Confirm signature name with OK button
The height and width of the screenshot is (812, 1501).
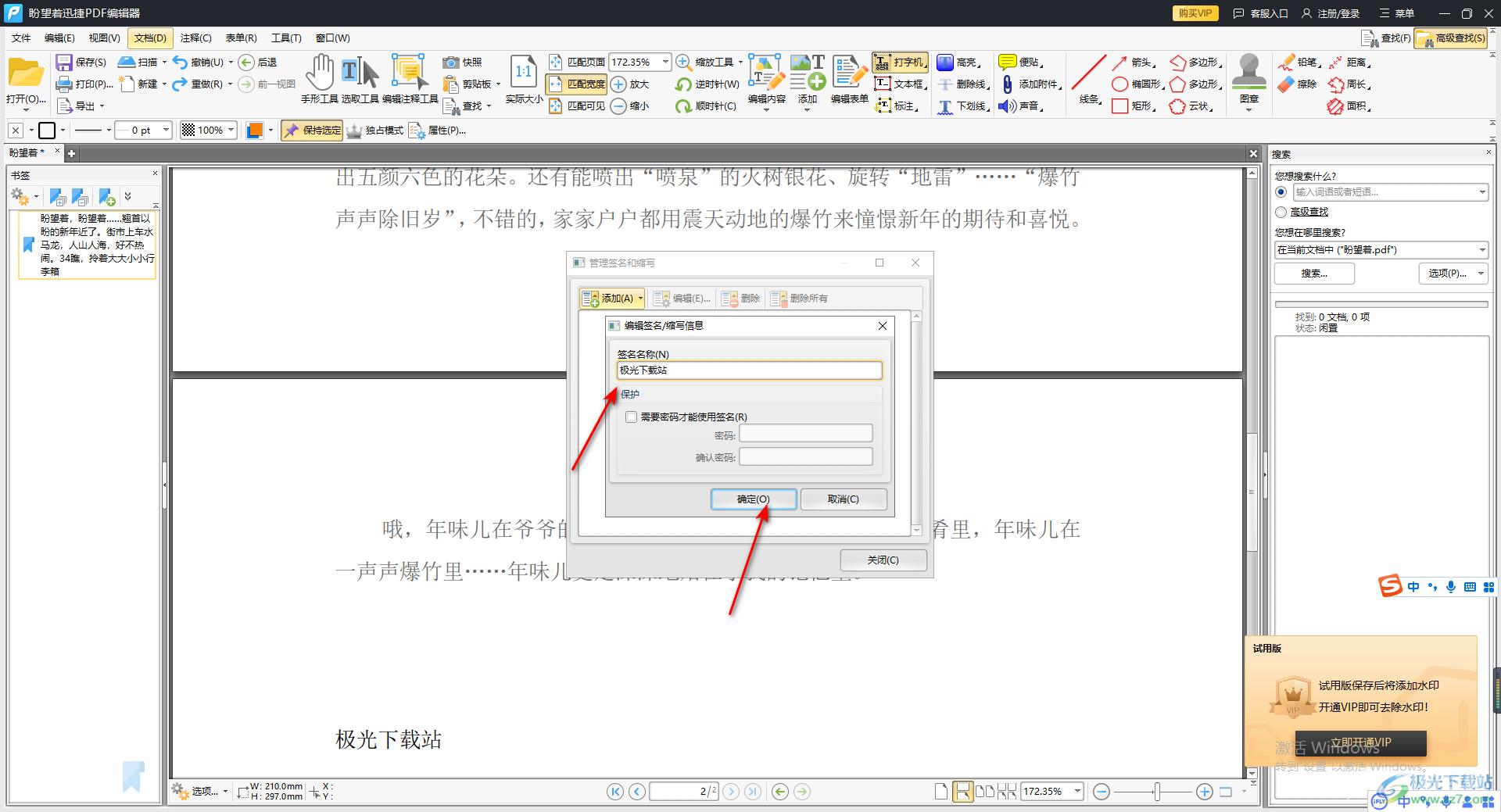754,499
